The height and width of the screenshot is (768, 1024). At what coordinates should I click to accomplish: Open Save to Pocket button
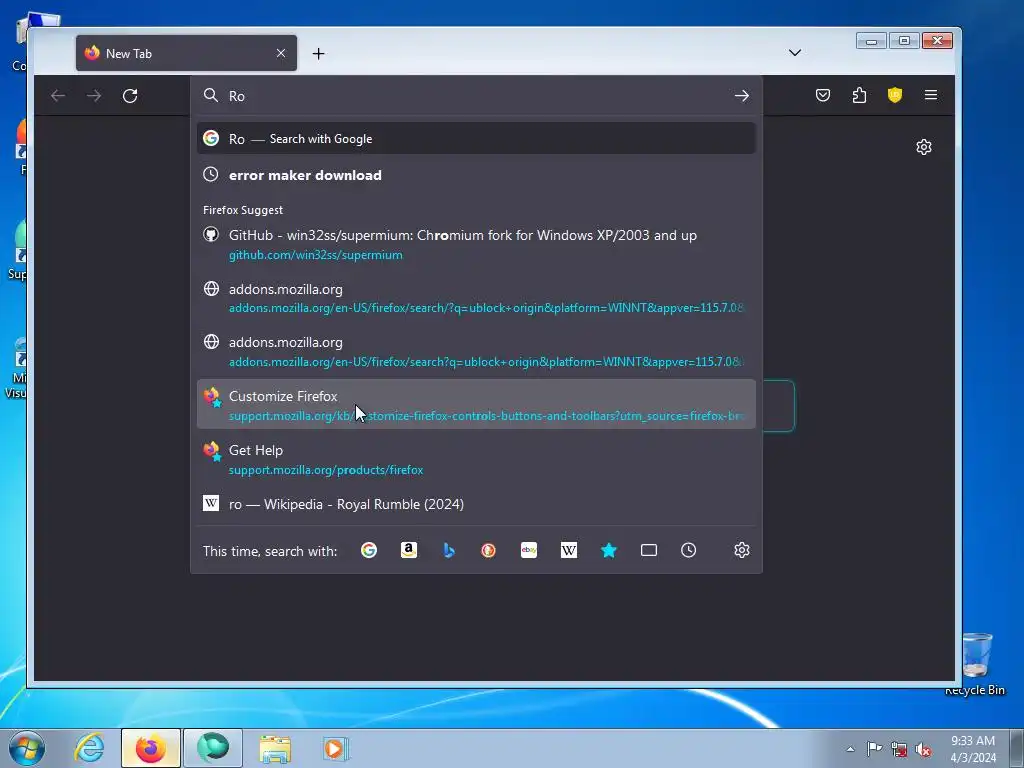tap(823, 95)
